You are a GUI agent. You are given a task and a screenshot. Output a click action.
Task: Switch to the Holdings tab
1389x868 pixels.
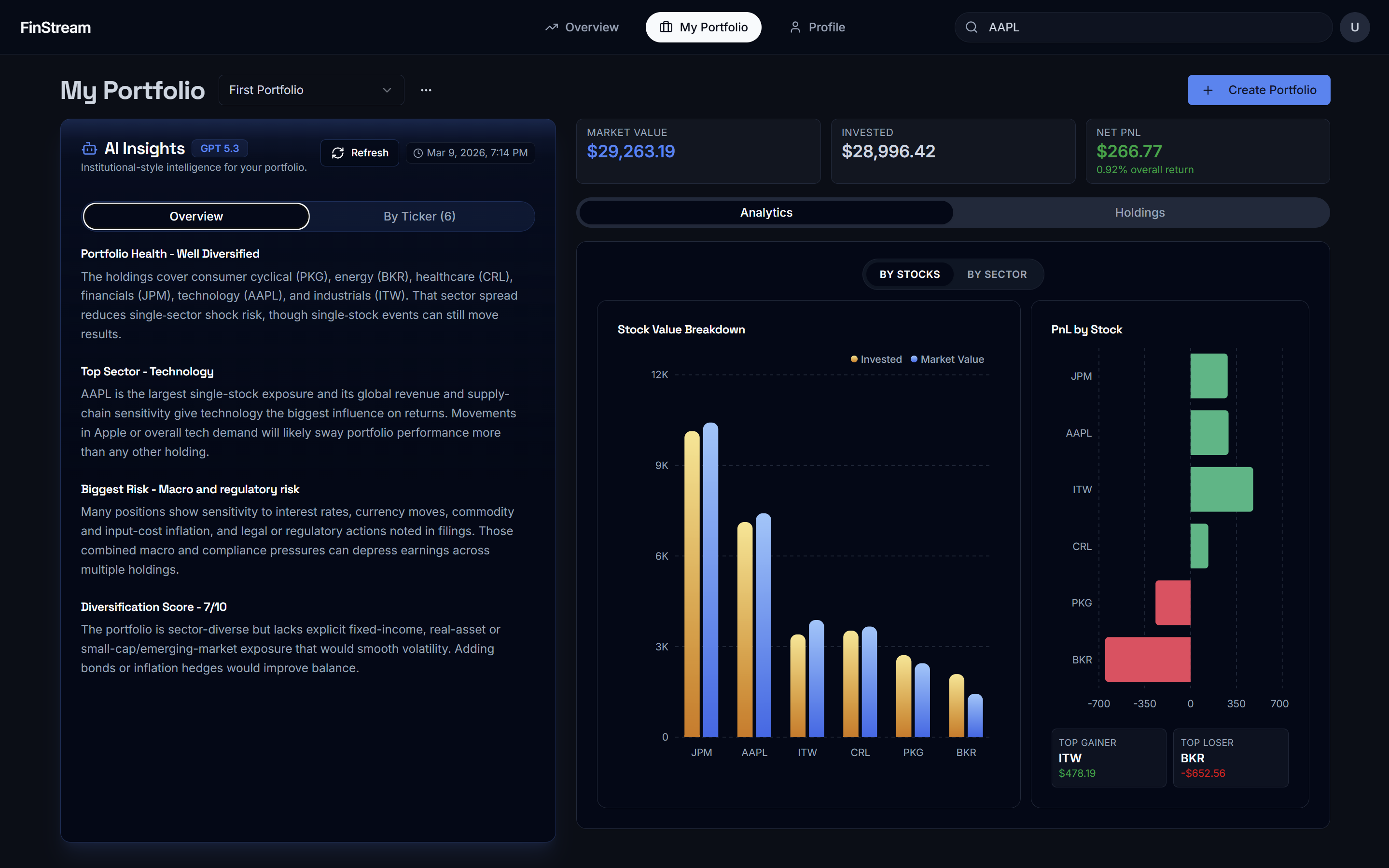tap(1139, 212)
